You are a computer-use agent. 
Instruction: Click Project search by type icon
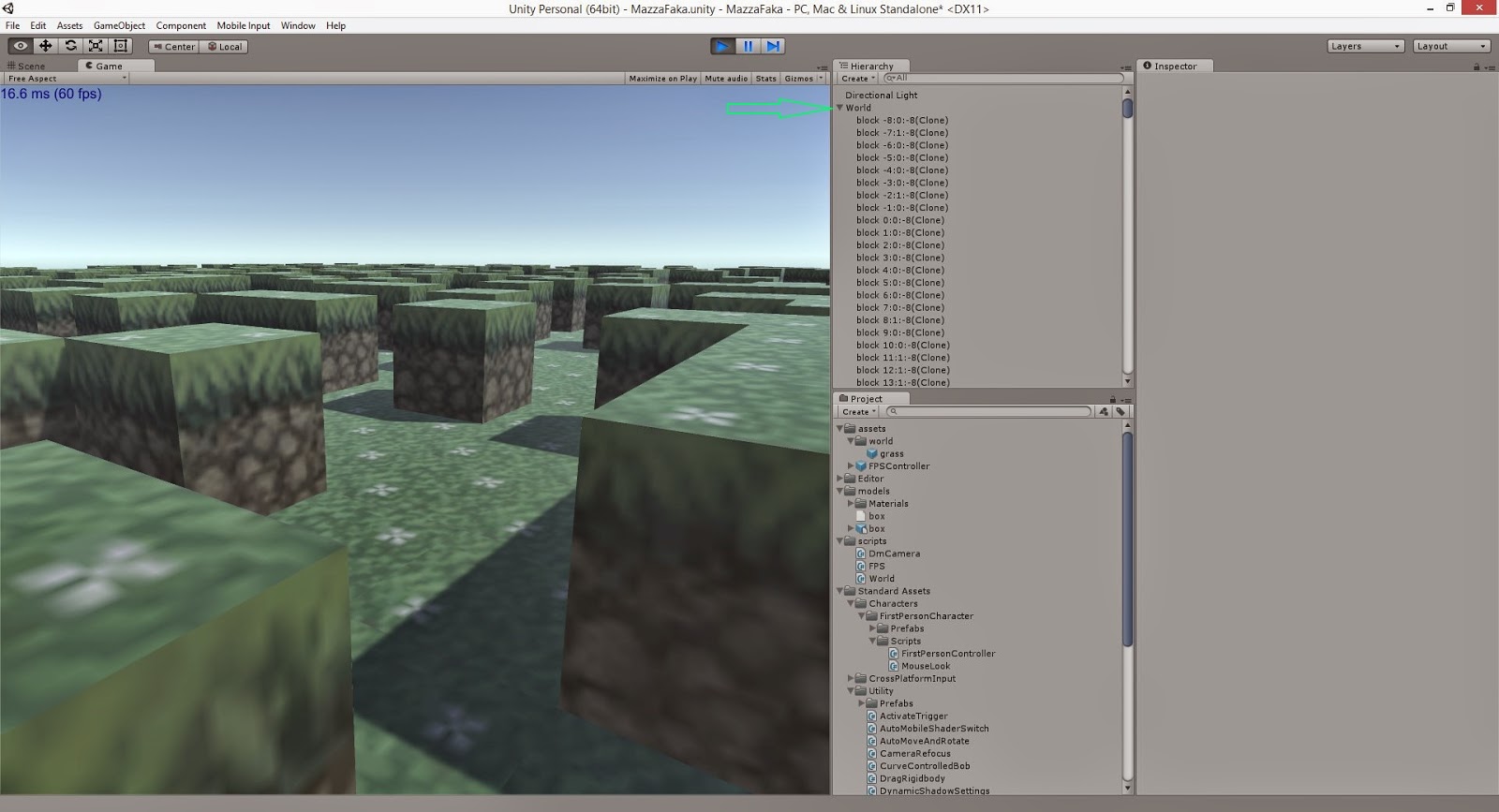pos(1104,412)
